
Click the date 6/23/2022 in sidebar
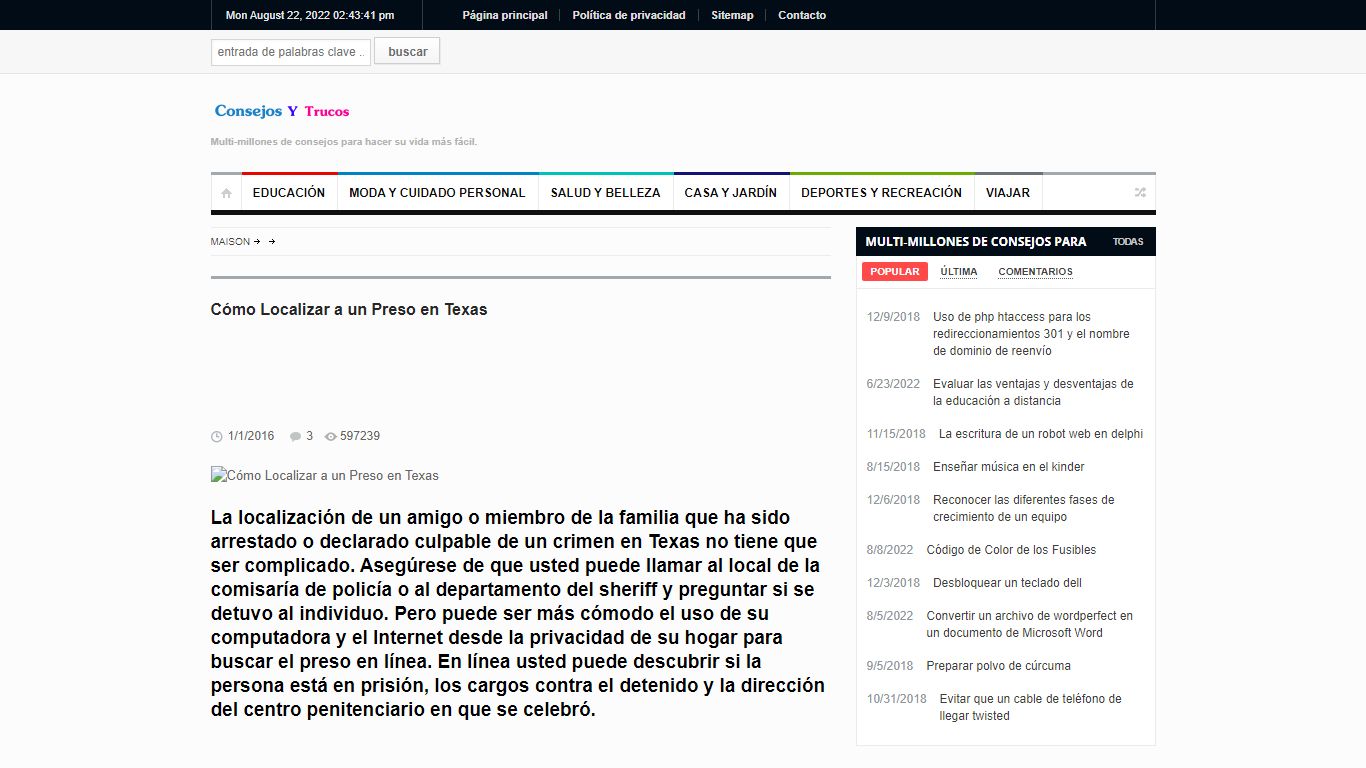(893, 384)
